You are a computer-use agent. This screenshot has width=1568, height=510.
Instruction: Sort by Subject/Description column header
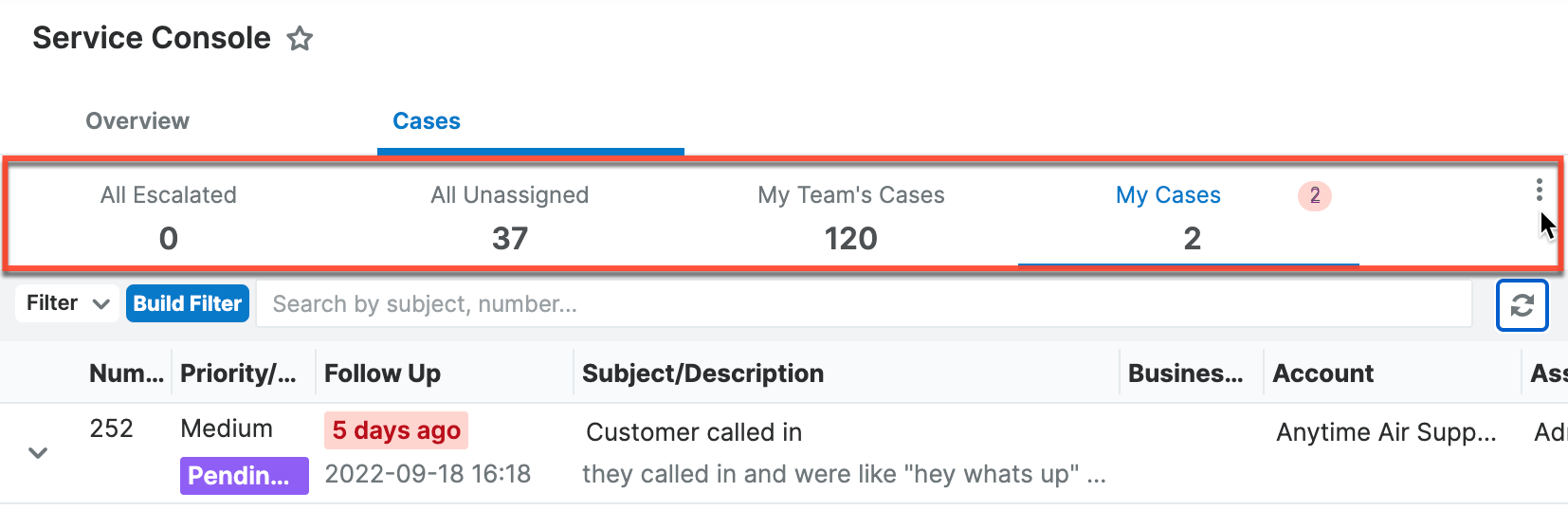702,373
